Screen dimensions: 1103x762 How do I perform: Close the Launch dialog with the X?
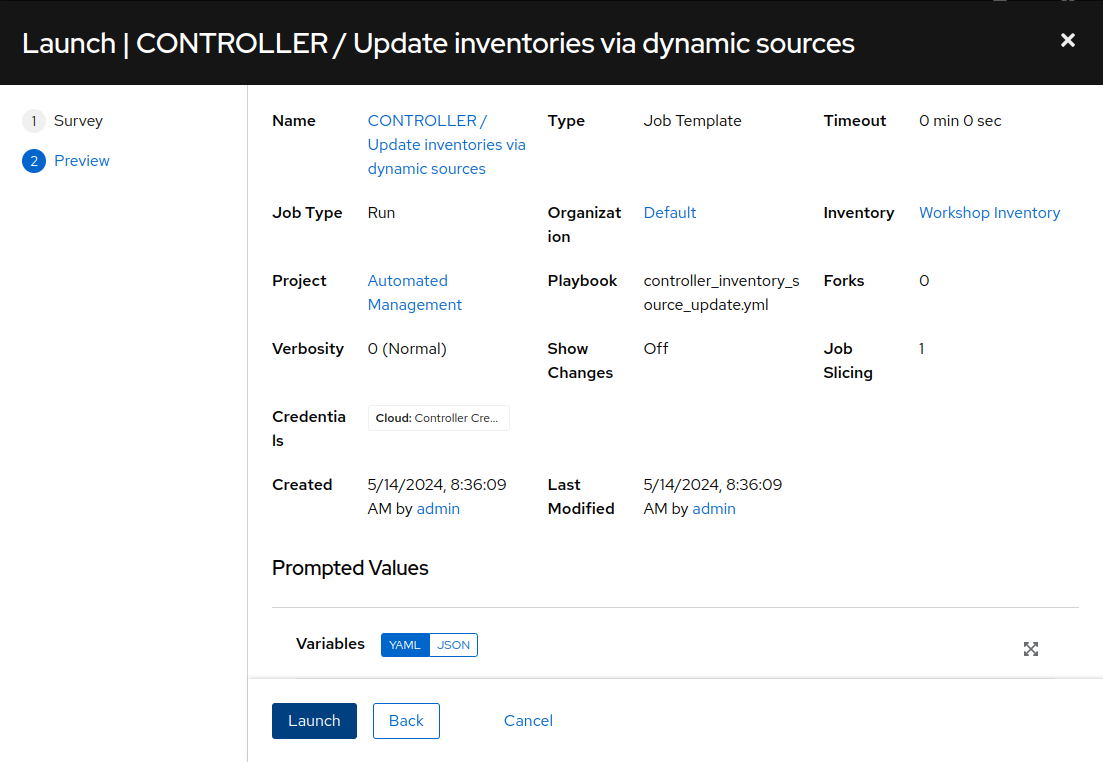point(1067,40)
